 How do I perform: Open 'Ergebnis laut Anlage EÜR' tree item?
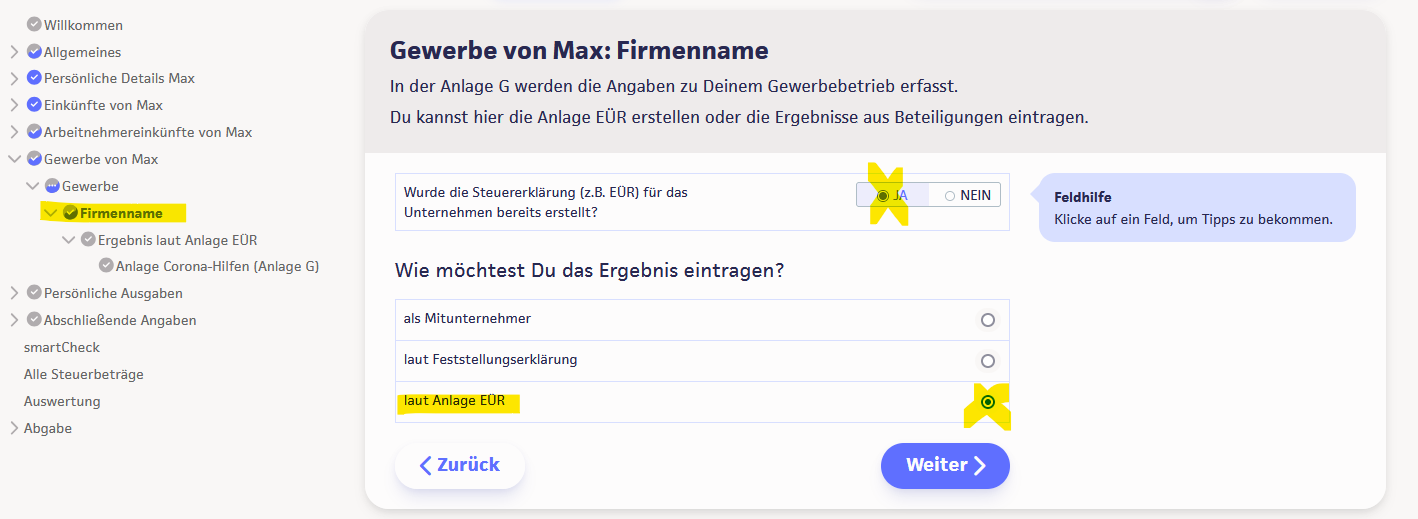pos(177,240)
